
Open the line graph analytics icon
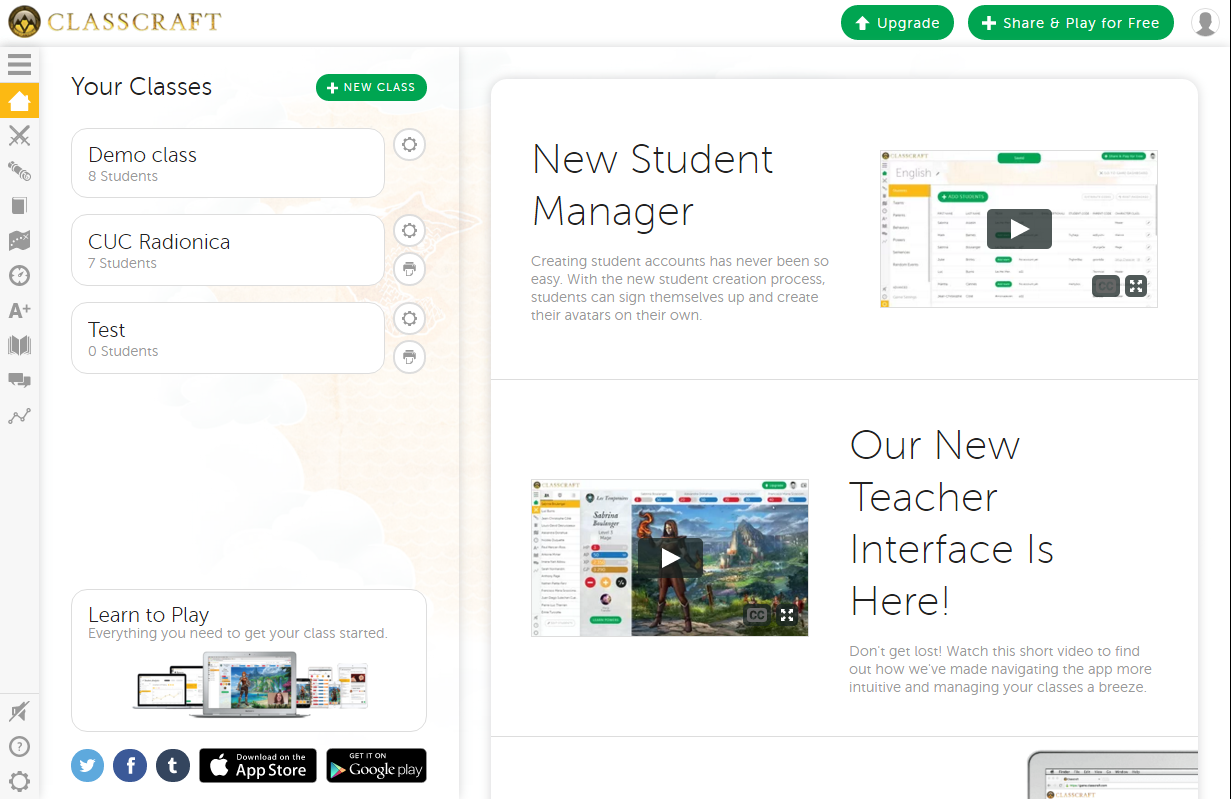[19, 416]
